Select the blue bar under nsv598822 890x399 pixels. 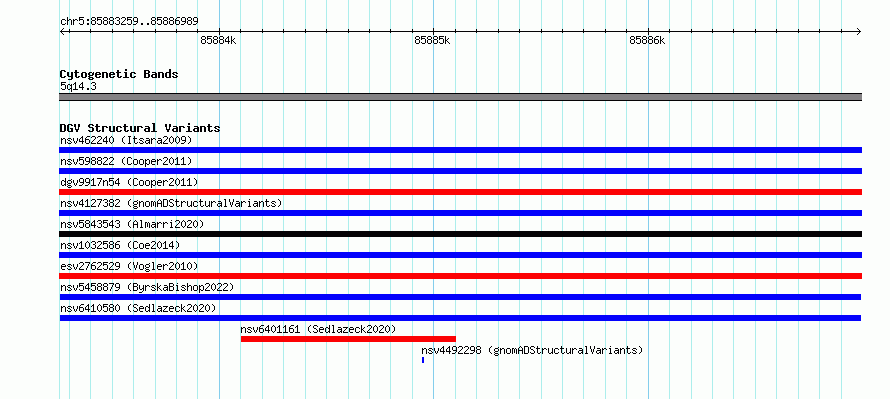460,171
